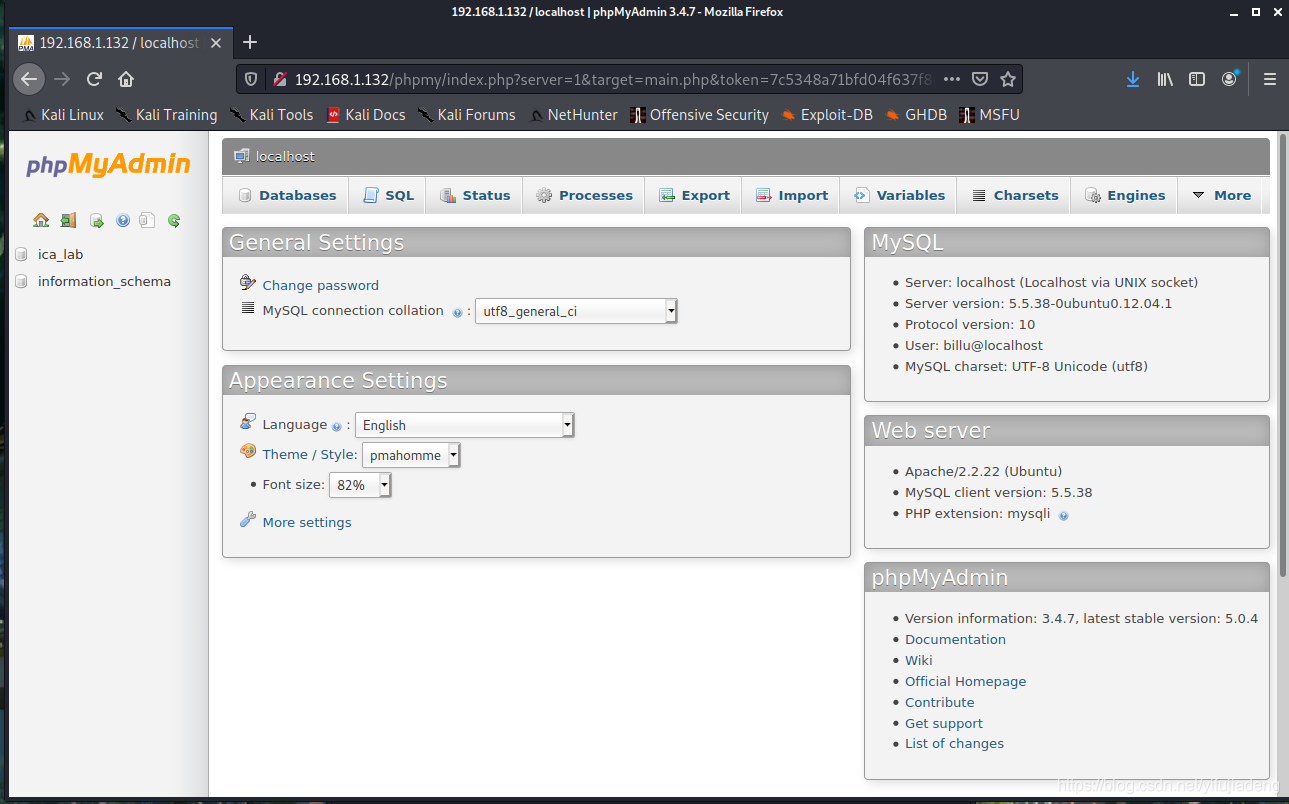
Task: Open page actions three-dot menu
Action: tap(952, 79)
